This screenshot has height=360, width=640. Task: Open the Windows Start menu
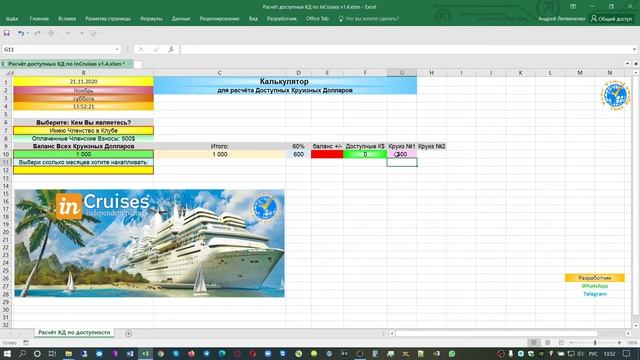7,353
